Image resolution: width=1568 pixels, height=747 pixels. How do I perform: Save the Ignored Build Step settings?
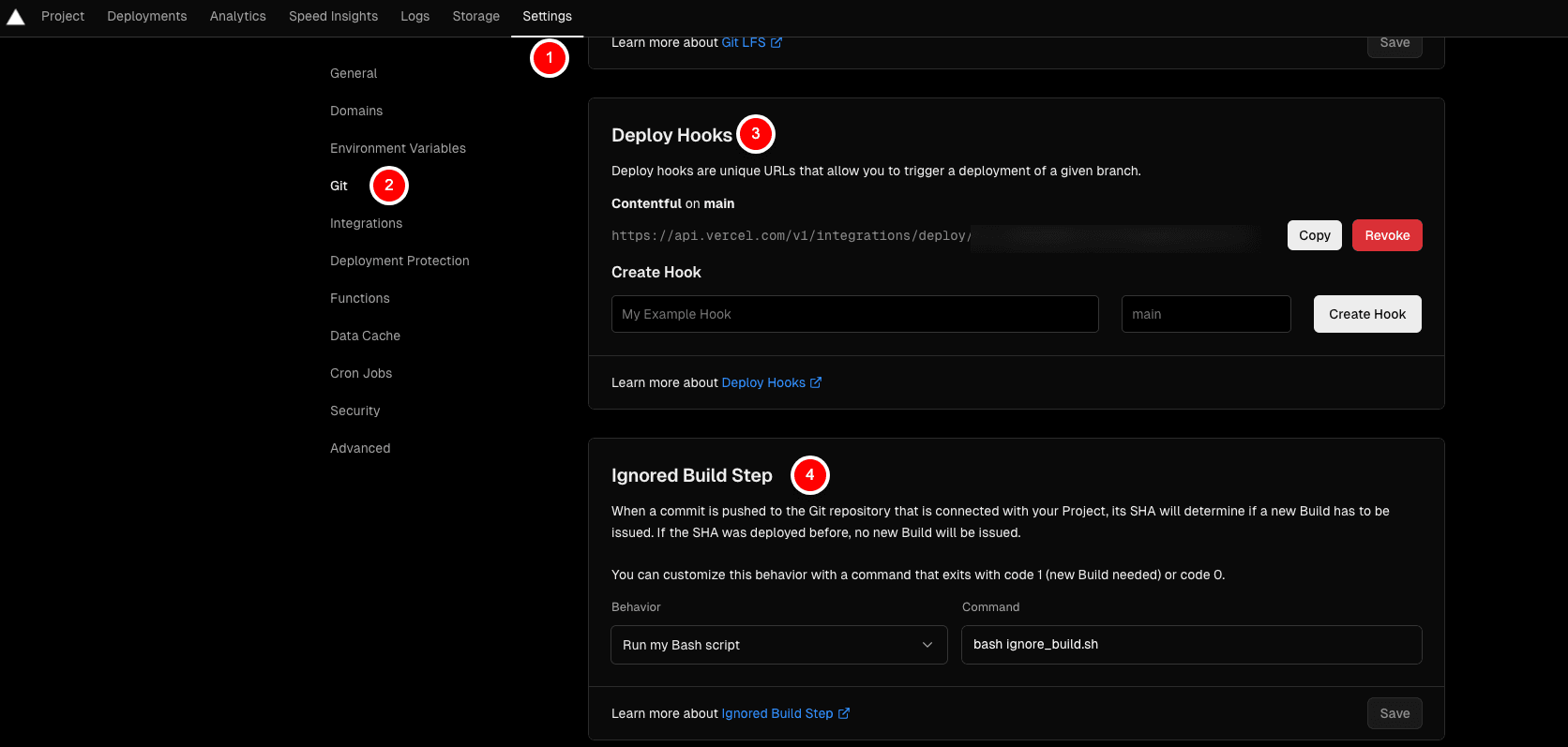(1394, 713)
